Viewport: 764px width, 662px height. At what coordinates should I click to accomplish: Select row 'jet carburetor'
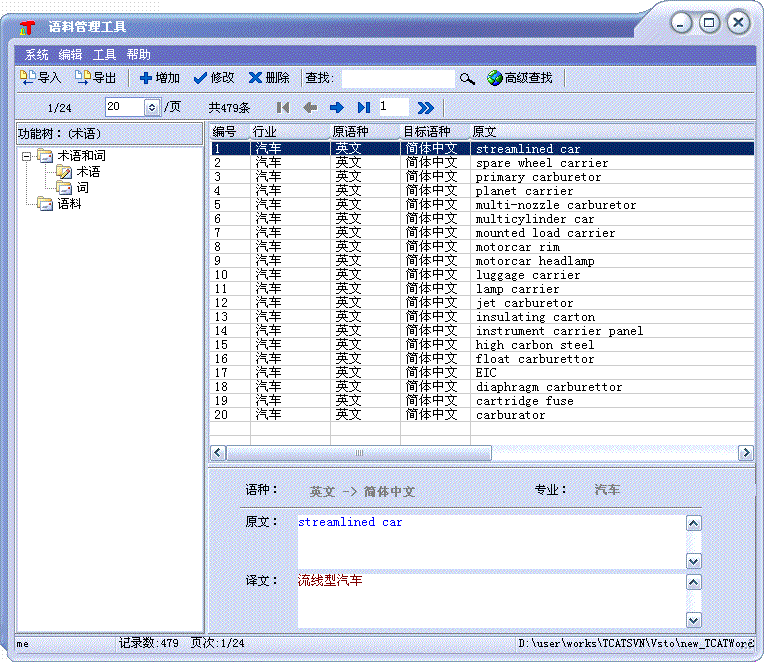click(x=482, y=303)
